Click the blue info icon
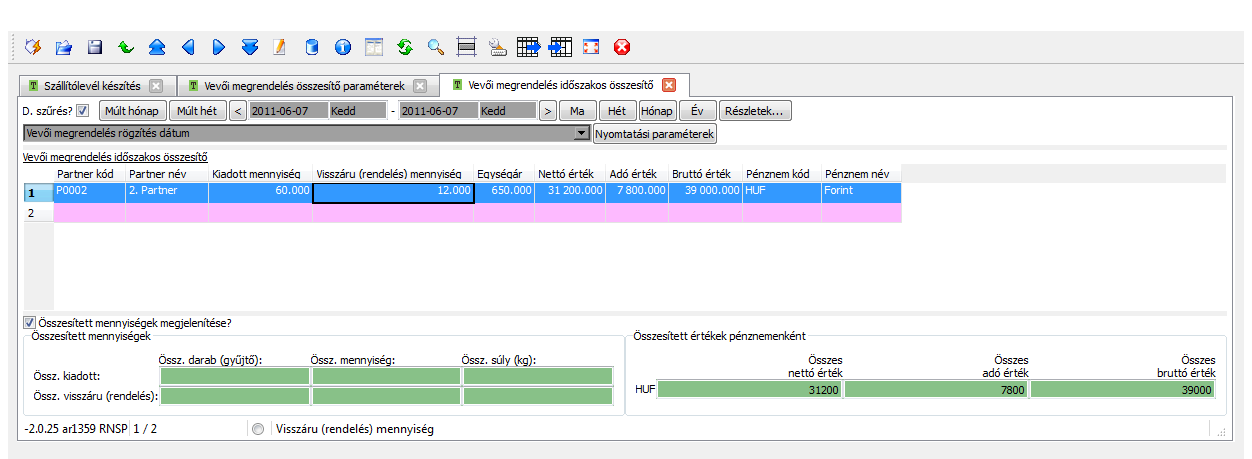The image size is (1252, 459). (x=342, y=46)
